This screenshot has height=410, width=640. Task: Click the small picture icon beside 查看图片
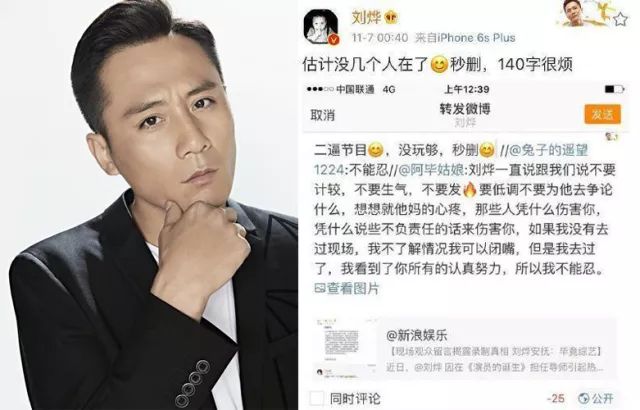pyautogui.click(x=320, y=289)
